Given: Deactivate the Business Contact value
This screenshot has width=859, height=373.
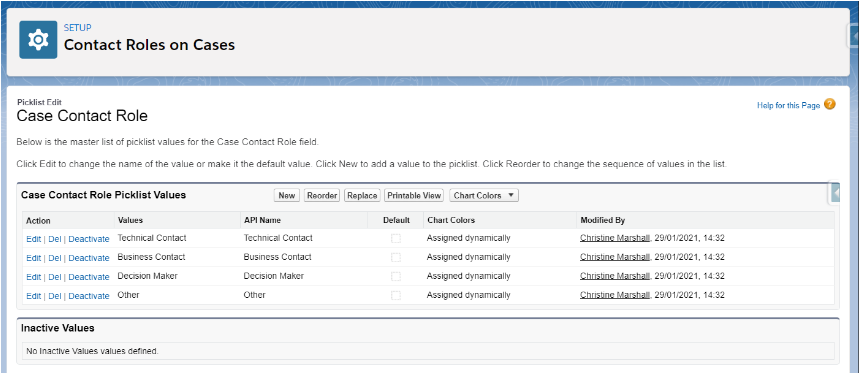Looking at the screenshot, I should 89,258.
